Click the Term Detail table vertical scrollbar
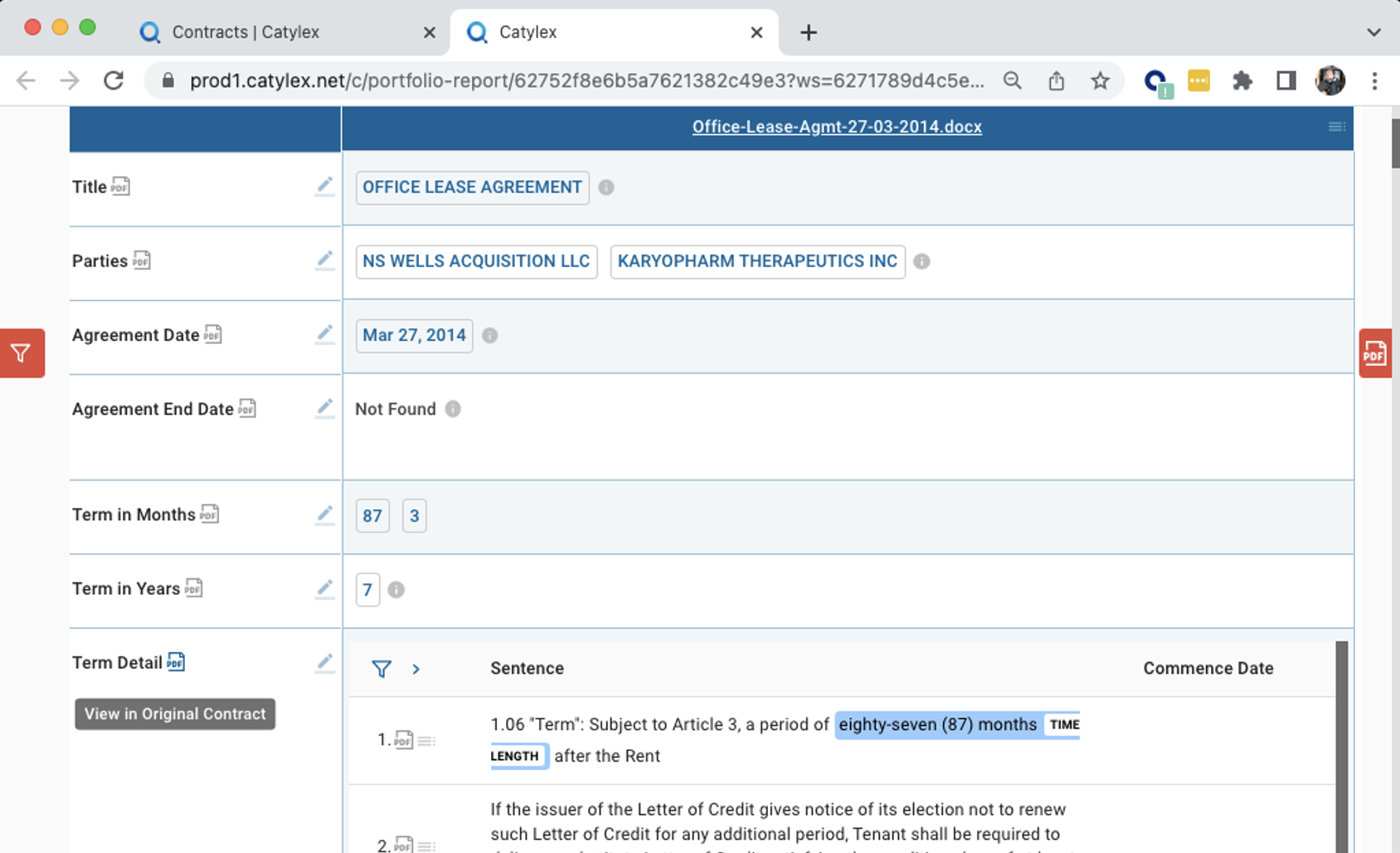 point(1341,747)
